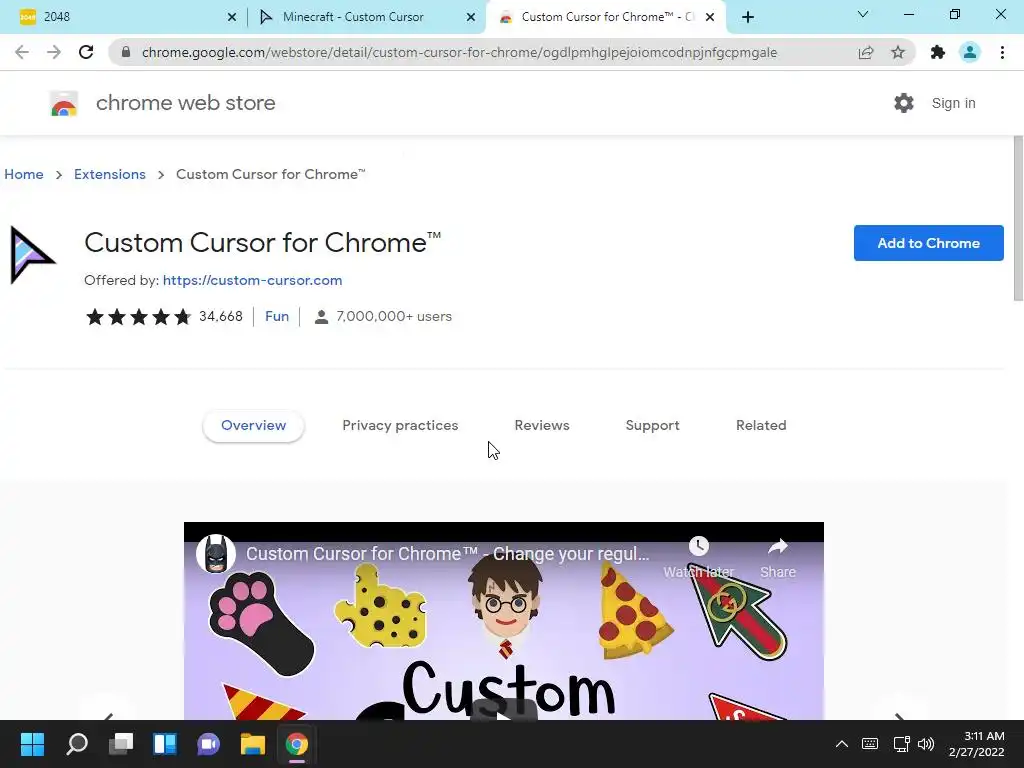
Task: Close the Minecraft - Custom Cursor tab
Action: pos(471,18)
